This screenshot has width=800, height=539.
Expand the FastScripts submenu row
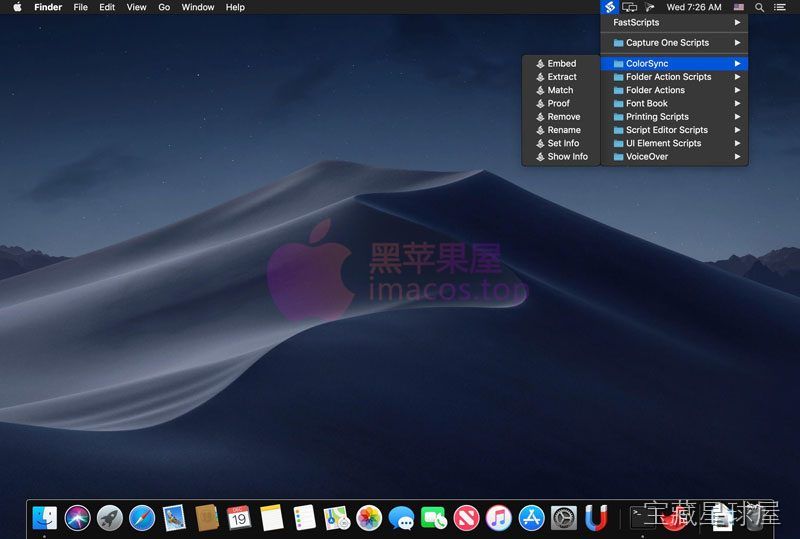674,22
